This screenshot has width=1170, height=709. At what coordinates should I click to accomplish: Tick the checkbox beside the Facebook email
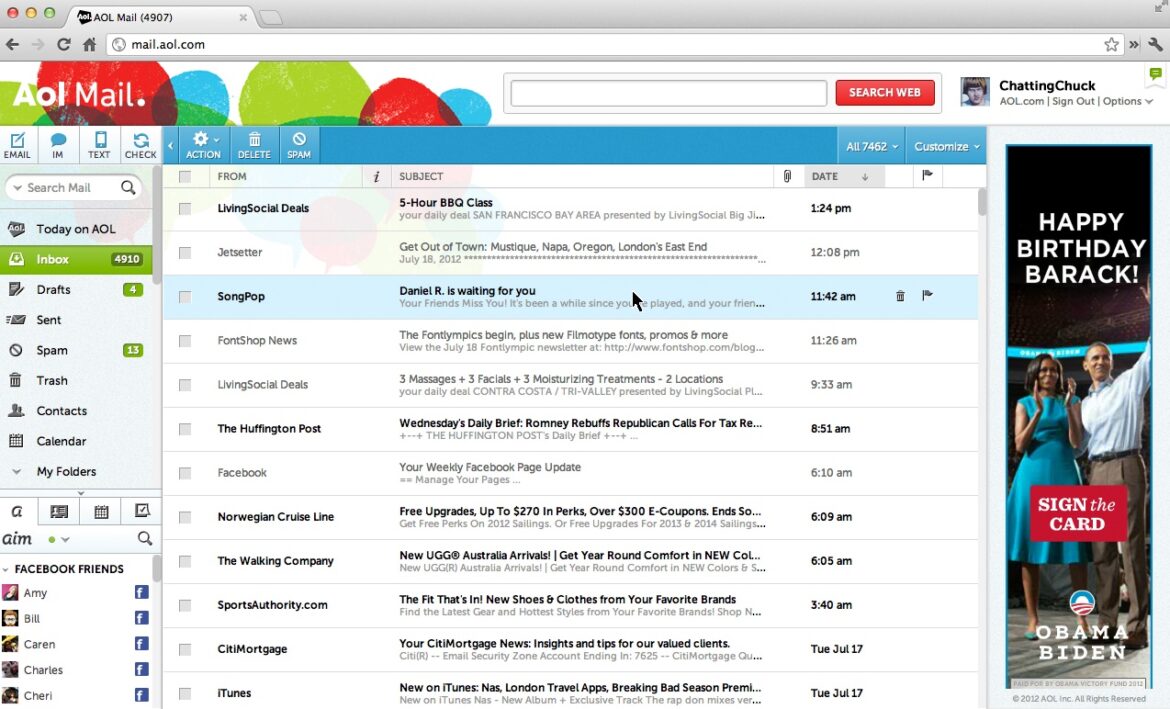184,472
